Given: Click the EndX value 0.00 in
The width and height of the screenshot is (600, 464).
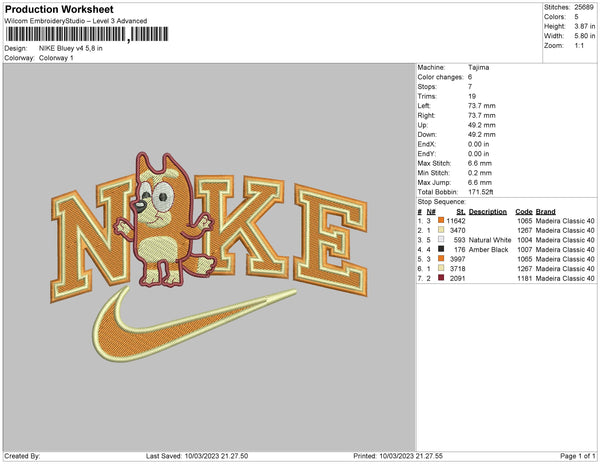Looking at the screenshot, I should pyautogui.click(x=478, y=144).
